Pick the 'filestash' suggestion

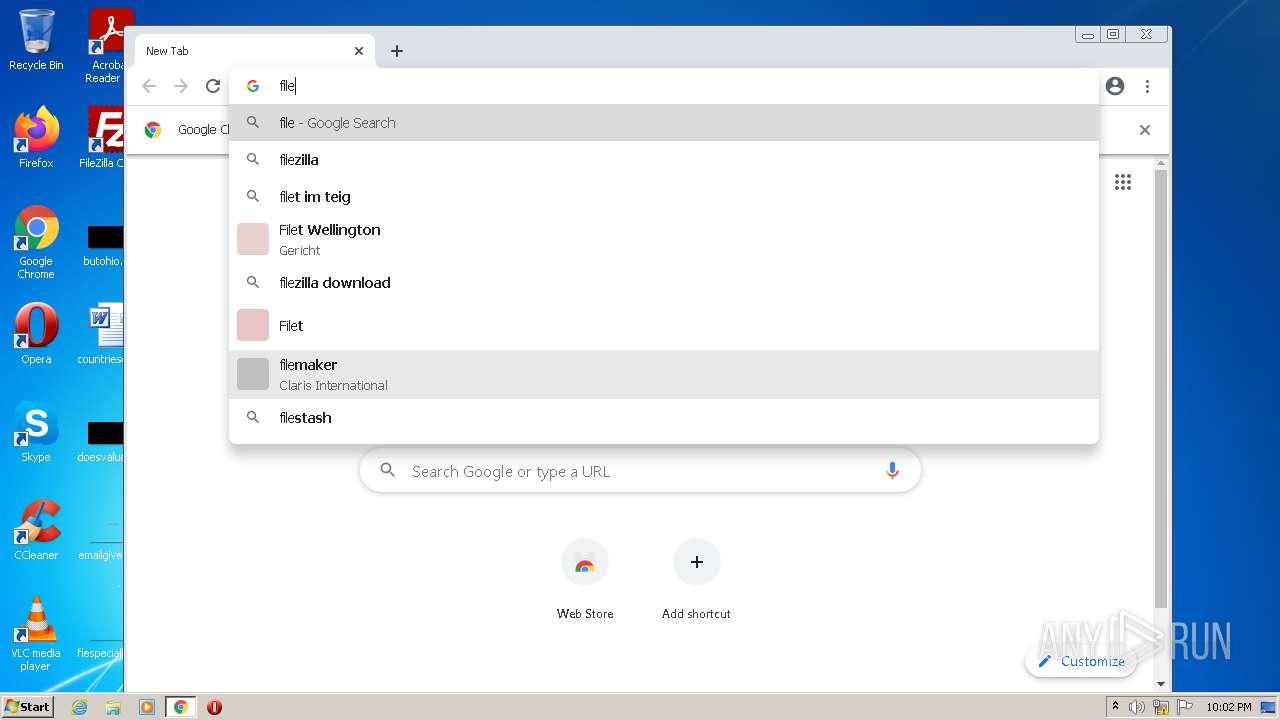pyautogui.click(x=664, y=418)
